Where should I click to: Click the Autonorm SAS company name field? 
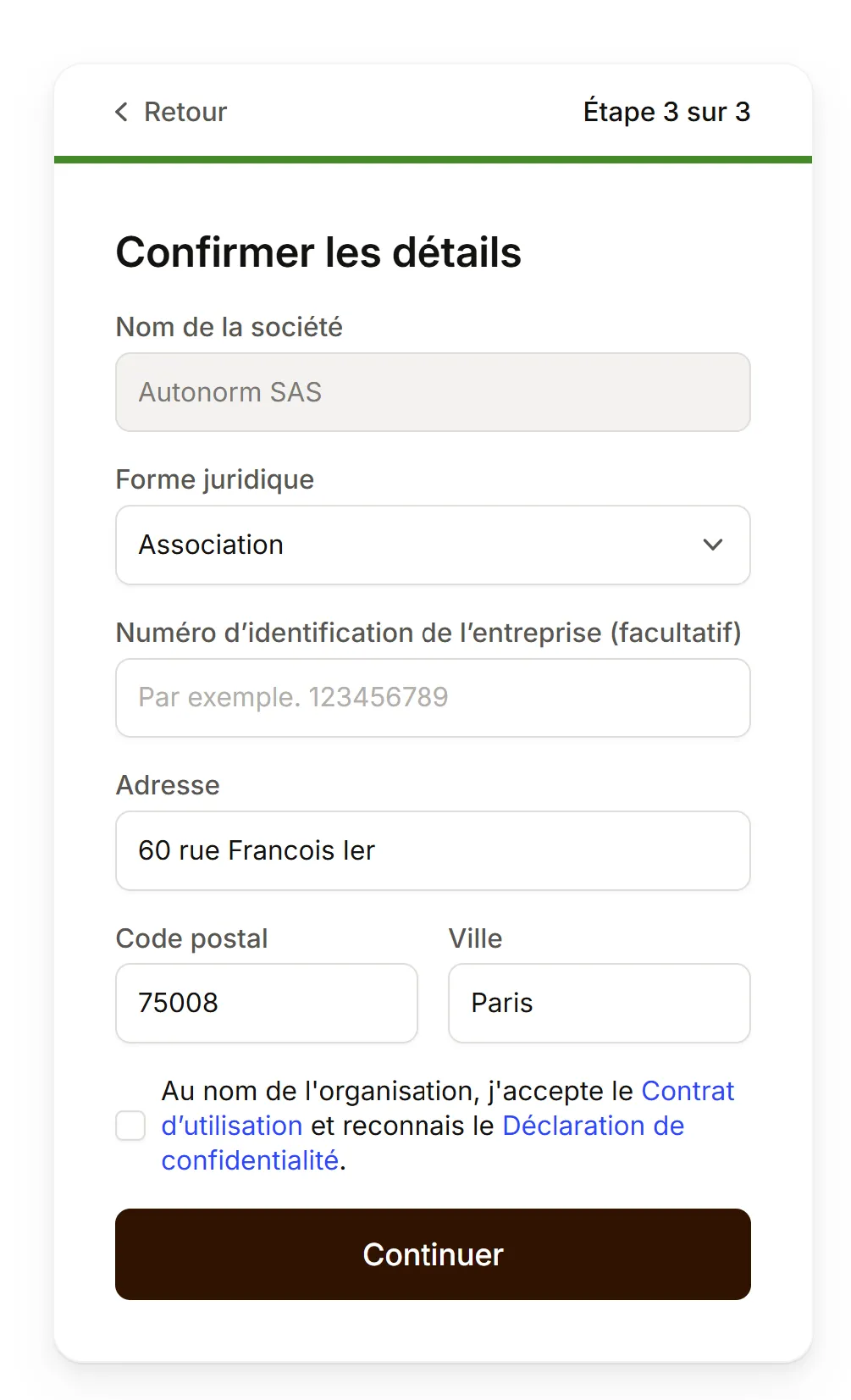coord(433,392)
